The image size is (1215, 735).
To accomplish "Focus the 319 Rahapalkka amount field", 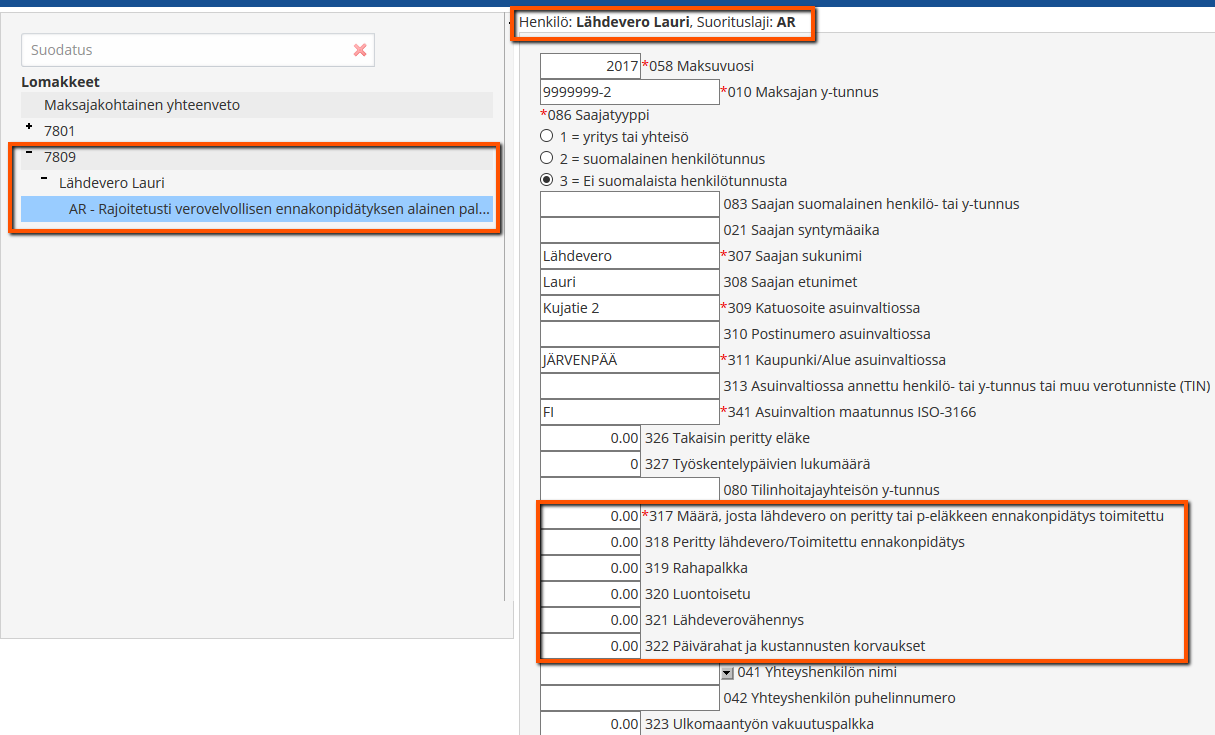I will (x=590, y=568).
